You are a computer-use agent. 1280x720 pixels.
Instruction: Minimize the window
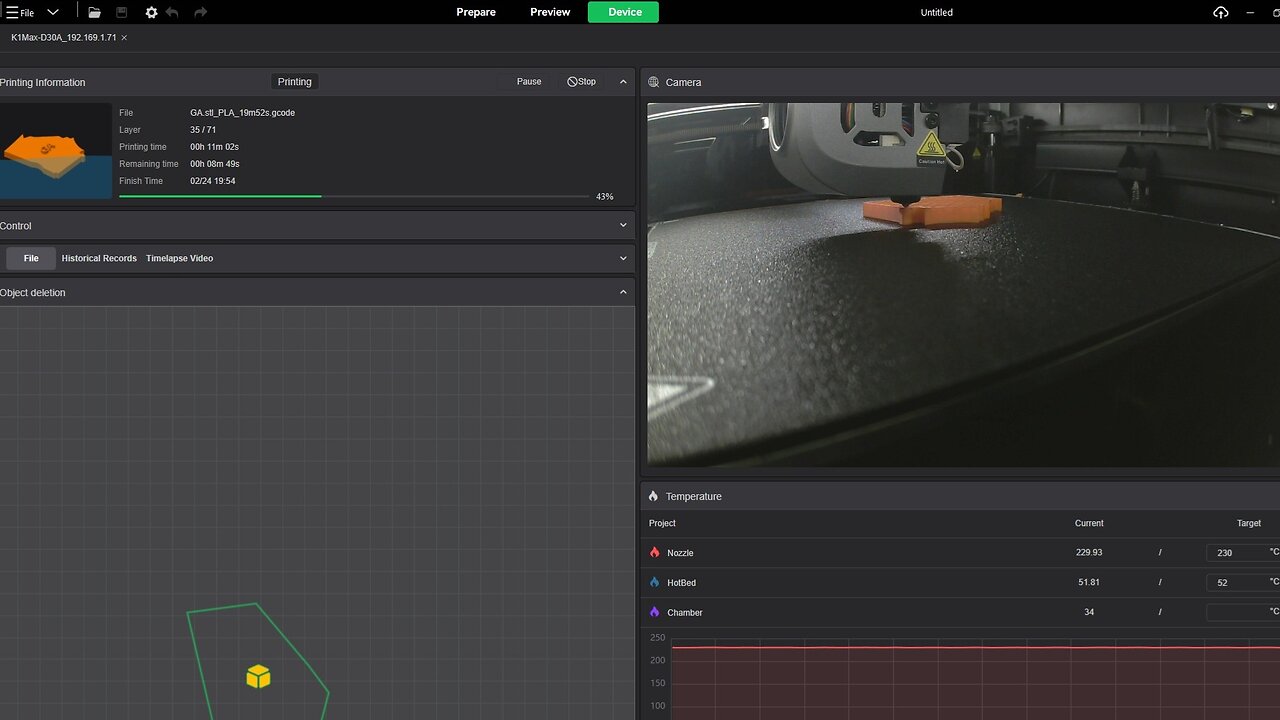(x=1250, y=12)
